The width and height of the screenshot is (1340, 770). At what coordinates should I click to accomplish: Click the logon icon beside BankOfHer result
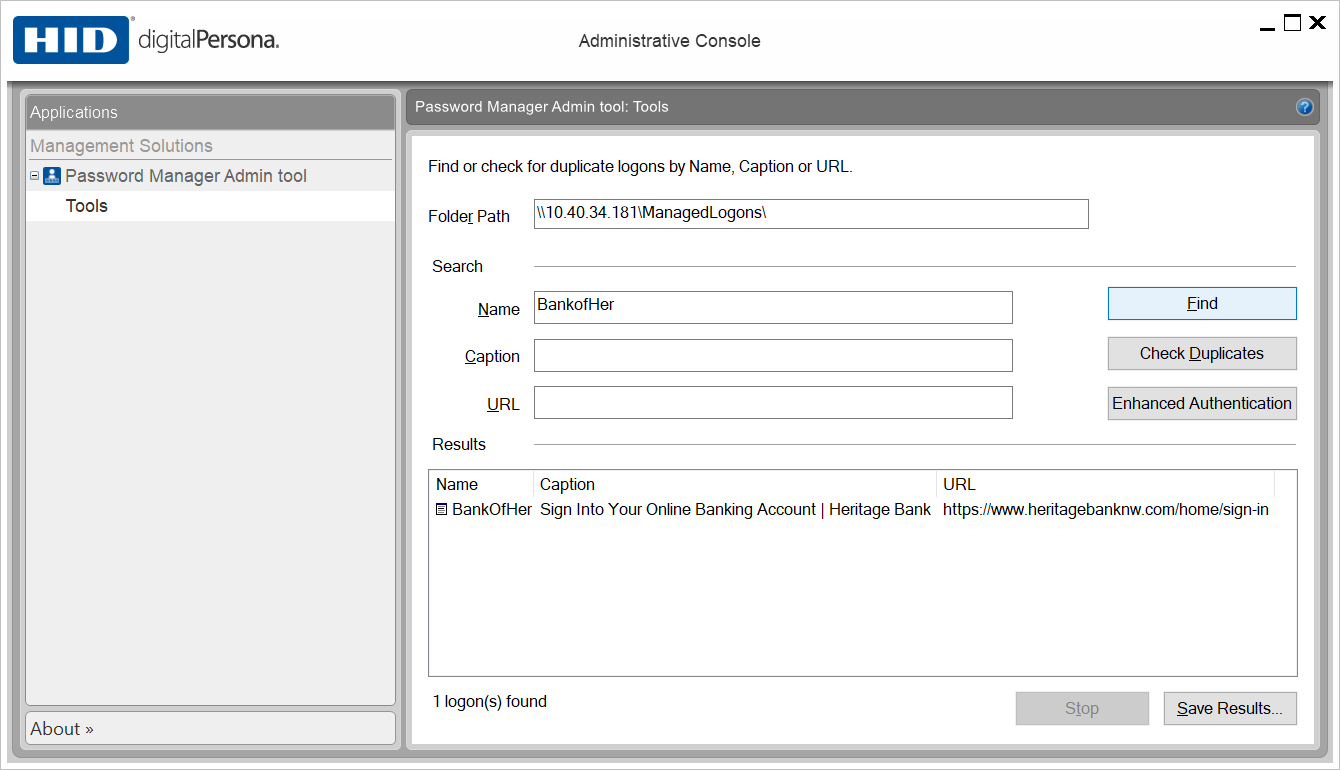[442, 510]
